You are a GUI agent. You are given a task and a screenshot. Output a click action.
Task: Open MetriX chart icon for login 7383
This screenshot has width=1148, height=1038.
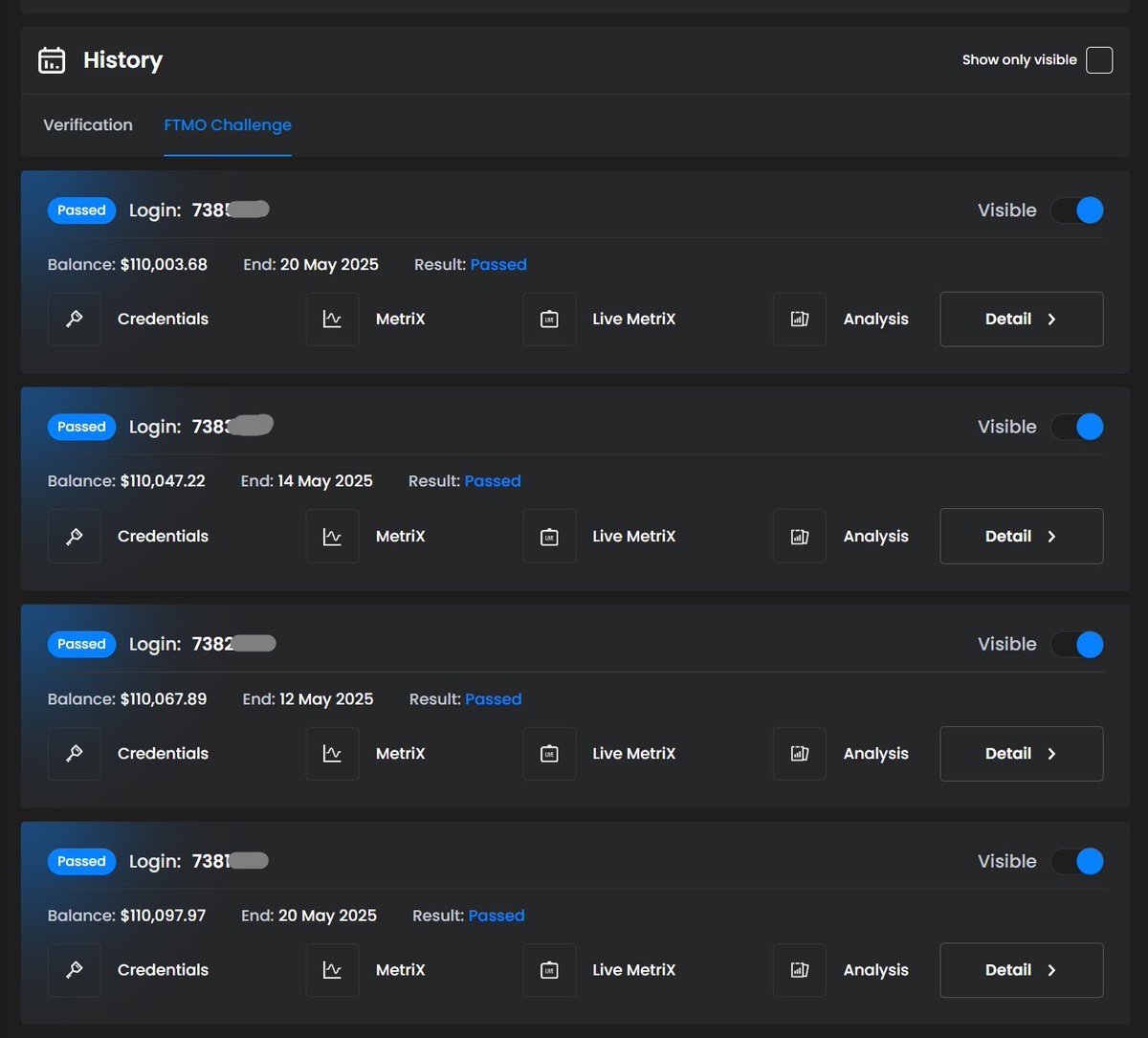[x=332, y=536]
